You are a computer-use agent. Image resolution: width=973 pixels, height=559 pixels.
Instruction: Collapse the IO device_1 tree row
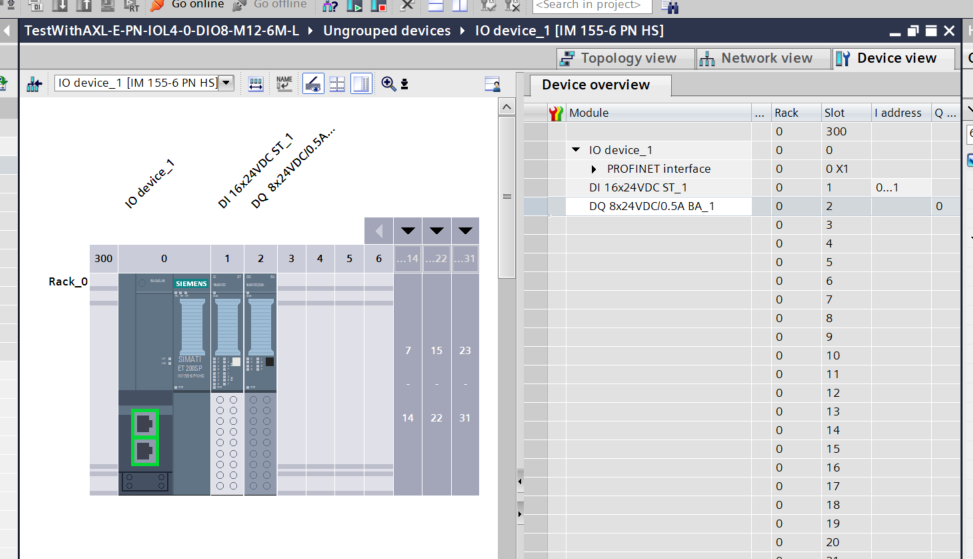(x=576, y=150)
